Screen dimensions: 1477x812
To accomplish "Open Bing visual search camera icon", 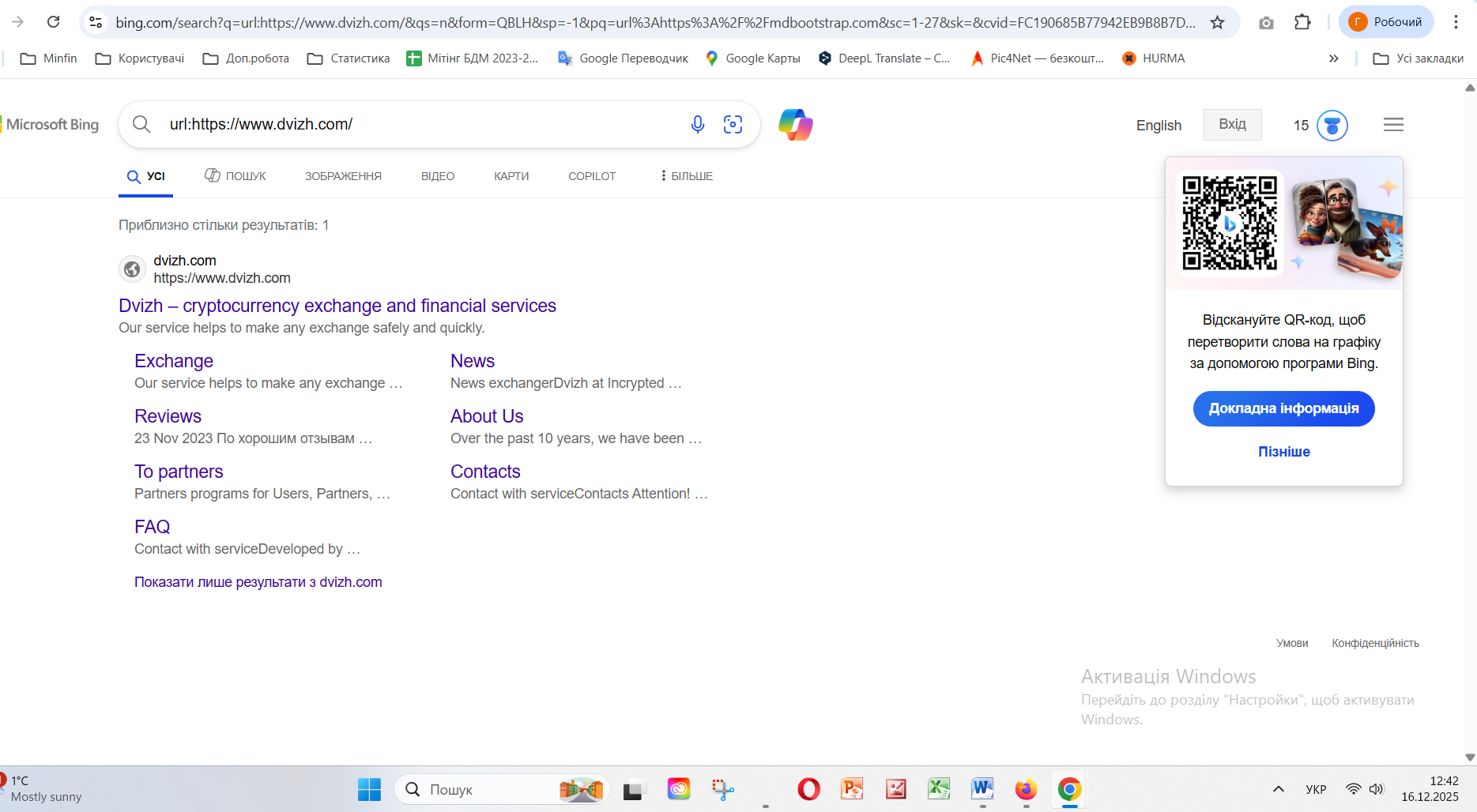I will (733, 124).
